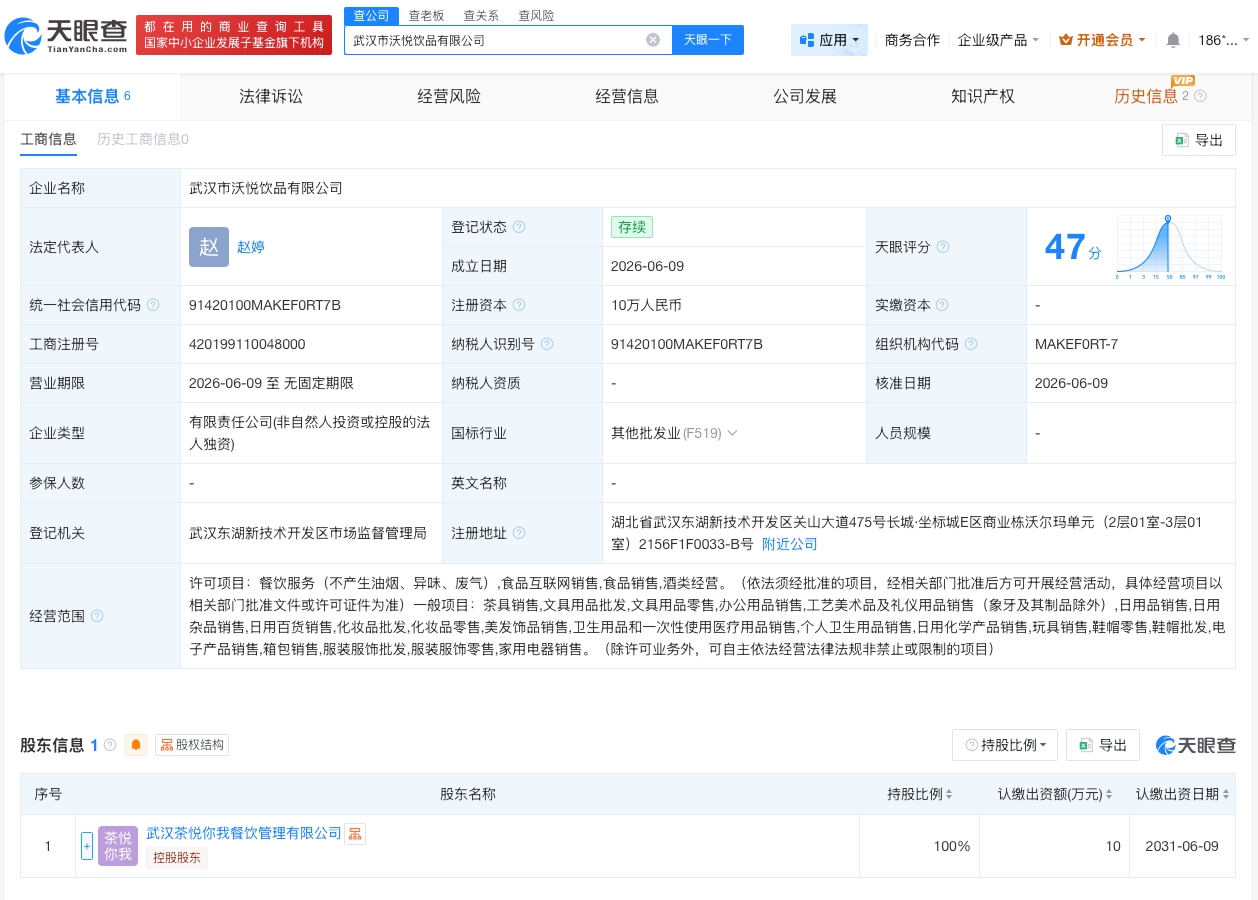
Task: Click the registration number 420199110048000
Action: pos(247,344)
